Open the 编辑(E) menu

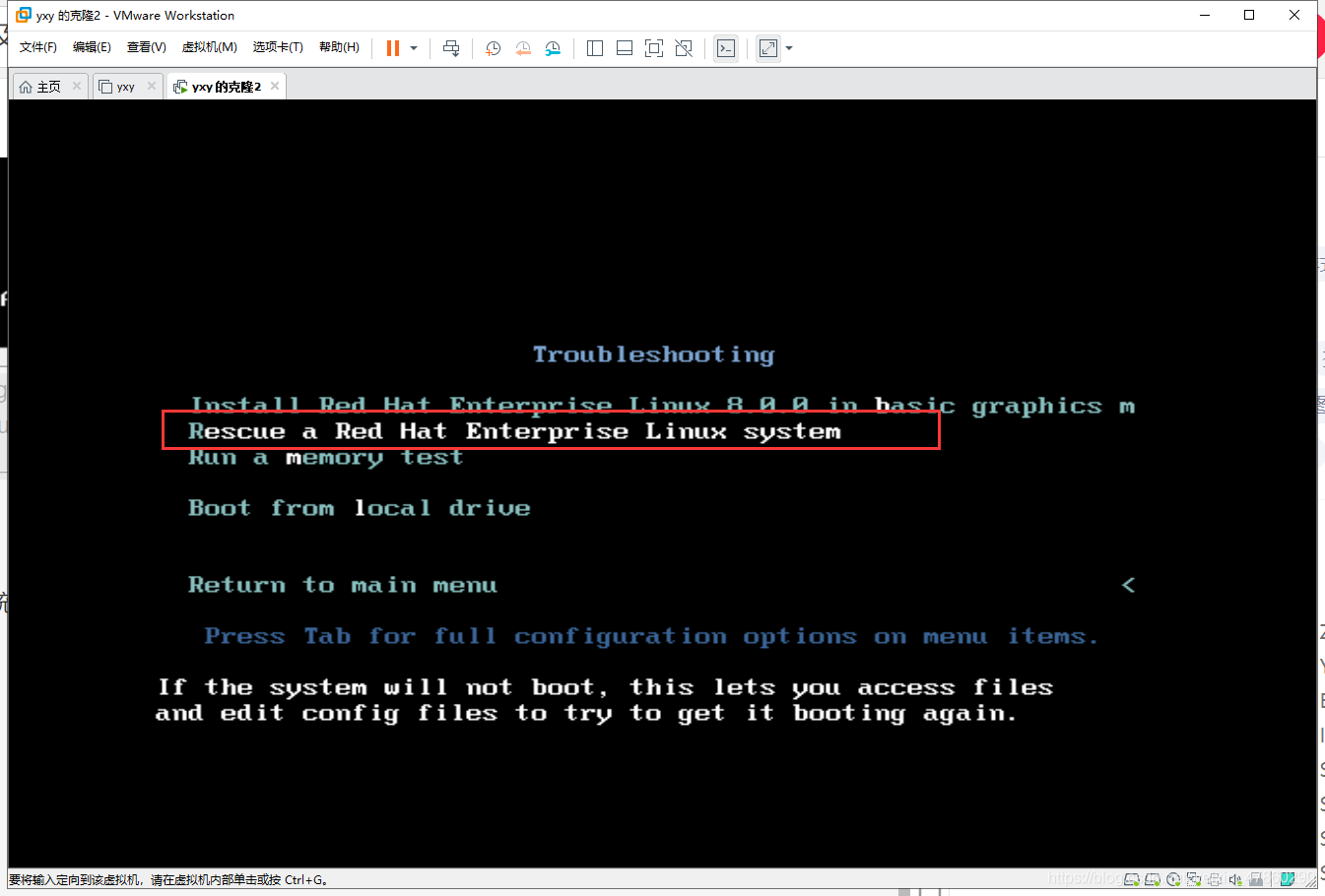click(92, 47)
